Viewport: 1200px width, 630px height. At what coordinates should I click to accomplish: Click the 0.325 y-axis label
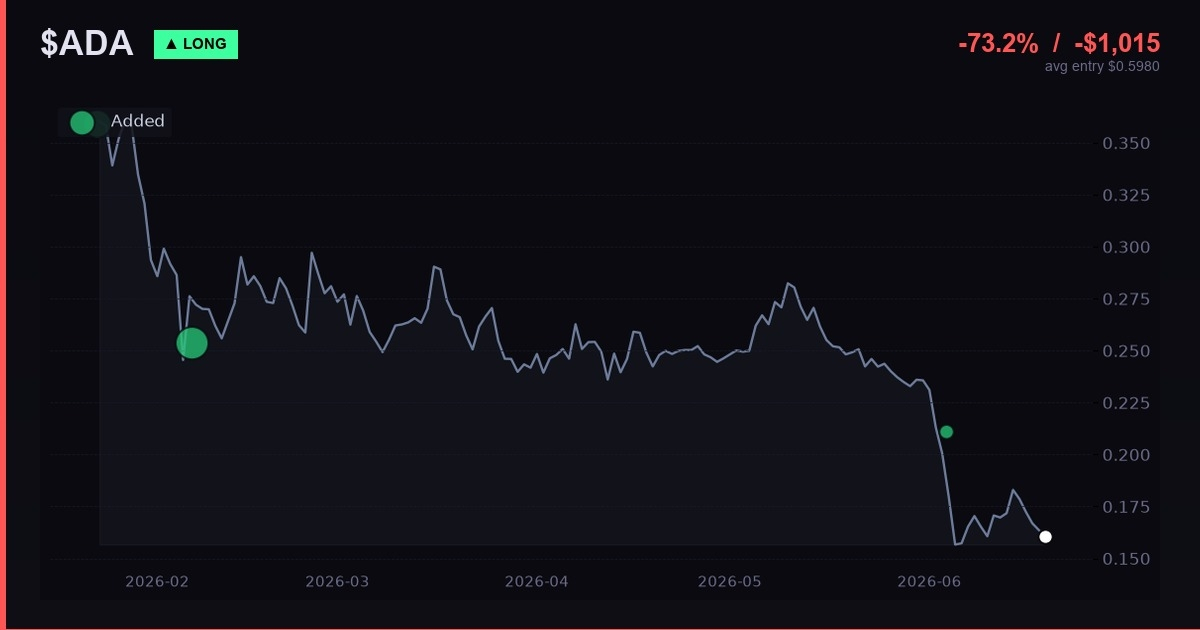click(x=1126, y=195)
